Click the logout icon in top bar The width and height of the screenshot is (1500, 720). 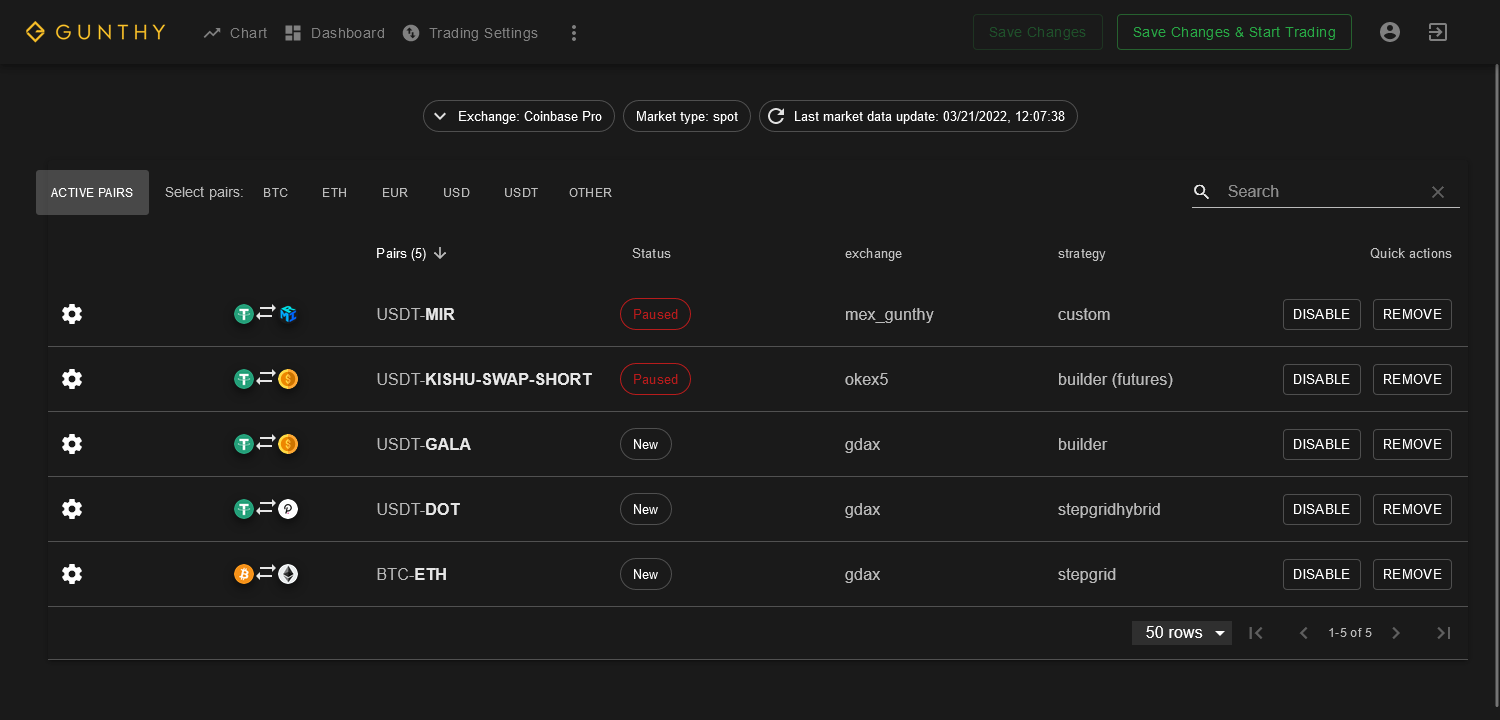point(1437,32)
